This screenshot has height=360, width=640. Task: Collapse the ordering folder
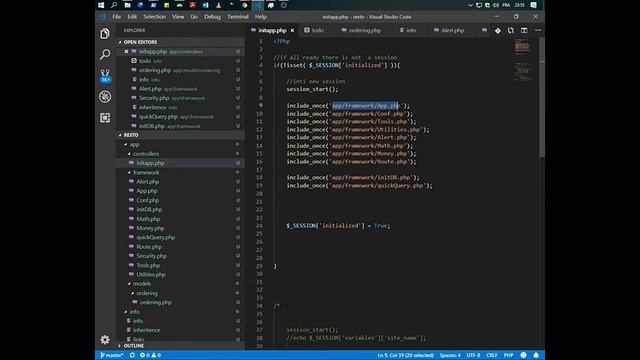pyautogui.click(x=147, y=293)
